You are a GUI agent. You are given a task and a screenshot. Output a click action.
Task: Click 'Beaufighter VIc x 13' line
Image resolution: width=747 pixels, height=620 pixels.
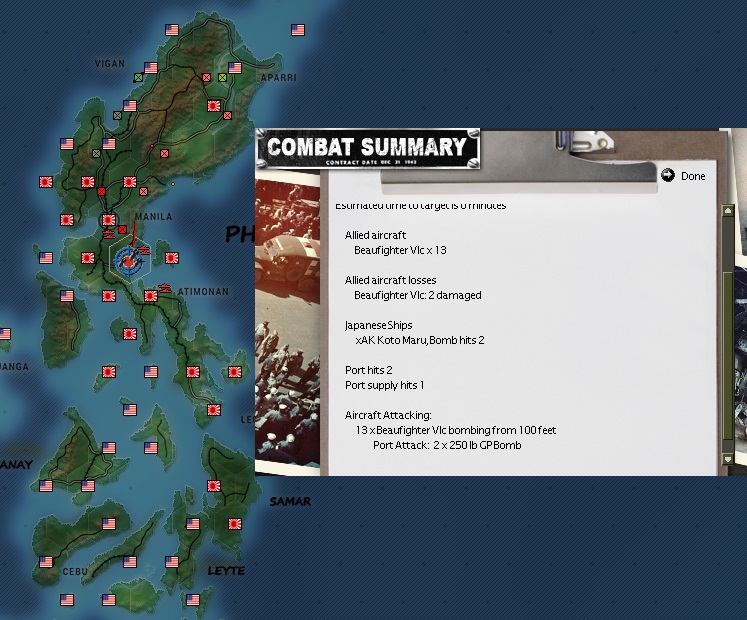pos(400,250)
